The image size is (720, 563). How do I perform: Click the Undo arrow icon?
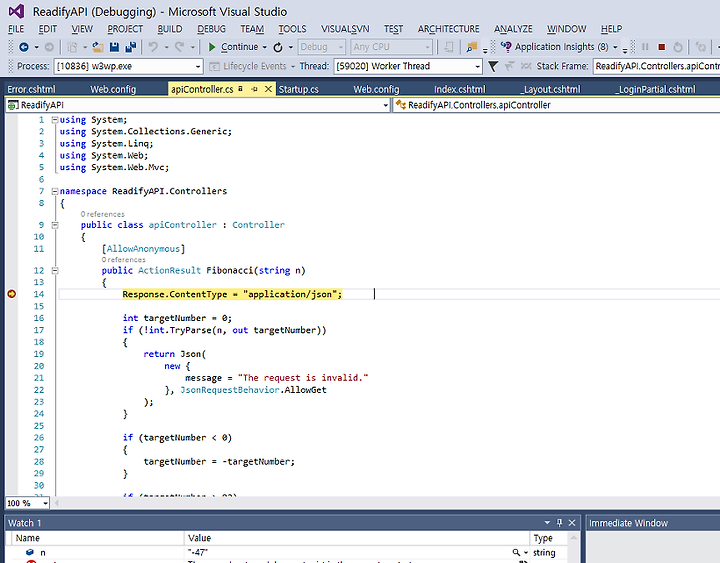153,47
